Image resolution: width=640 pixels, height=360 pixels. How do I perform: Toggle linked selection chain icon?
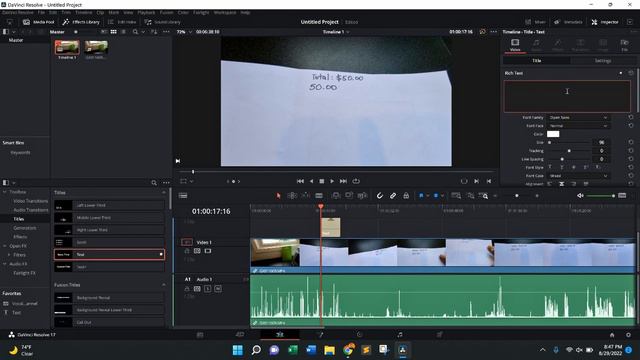pos(393,196)
